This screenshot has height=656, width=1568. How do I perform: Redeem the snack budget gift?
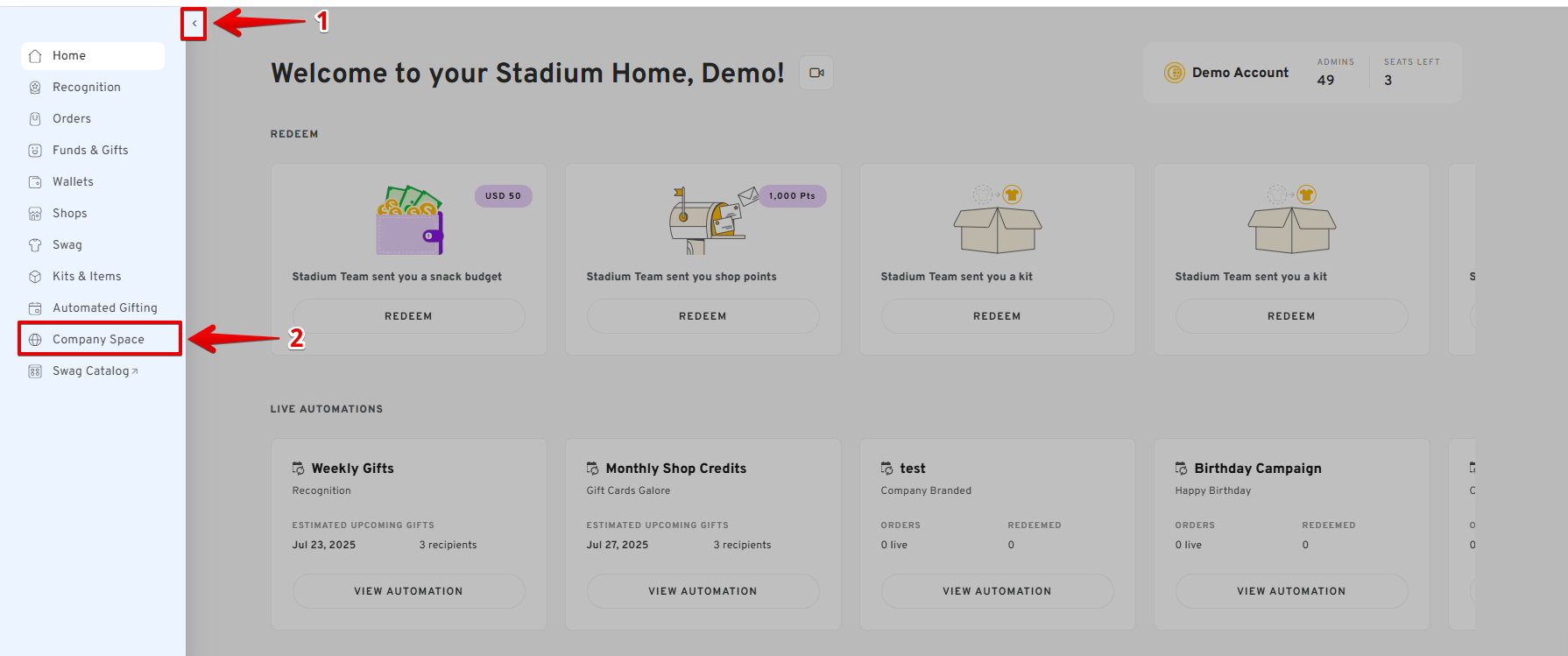408,316
